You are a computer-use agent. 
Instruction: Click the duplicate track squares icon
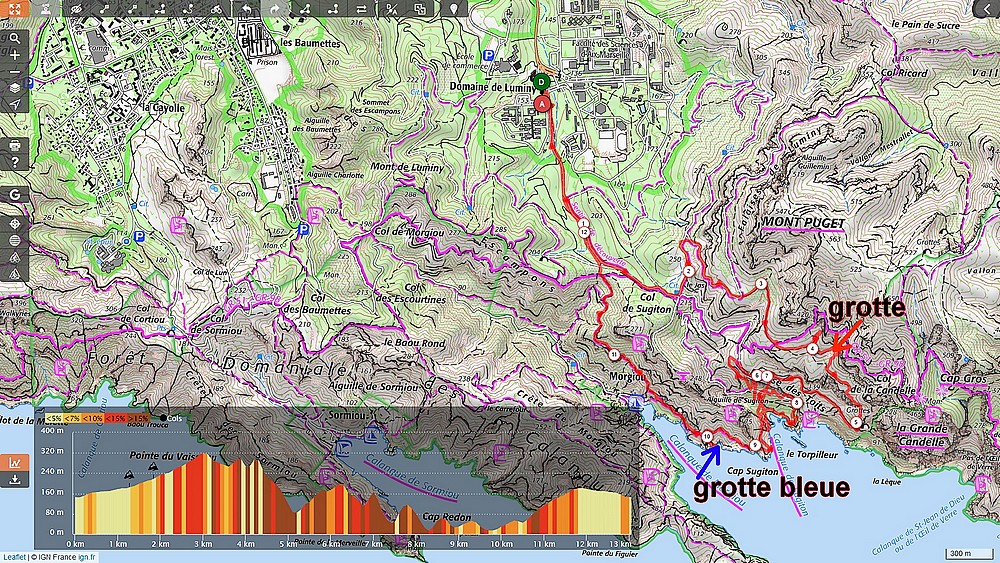click(420, 8)
